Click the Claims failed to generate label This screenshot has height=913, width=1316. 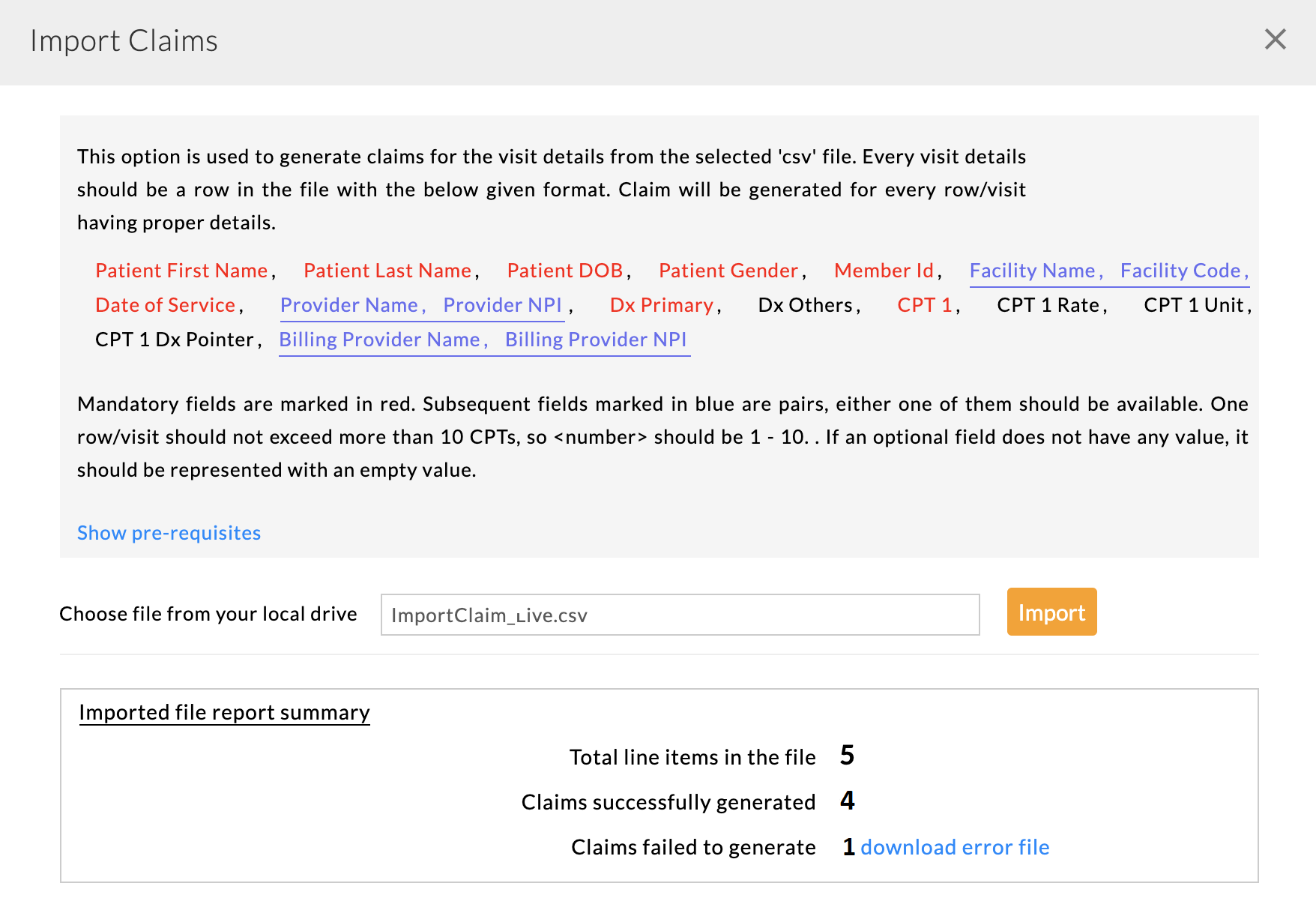[693, 847]
